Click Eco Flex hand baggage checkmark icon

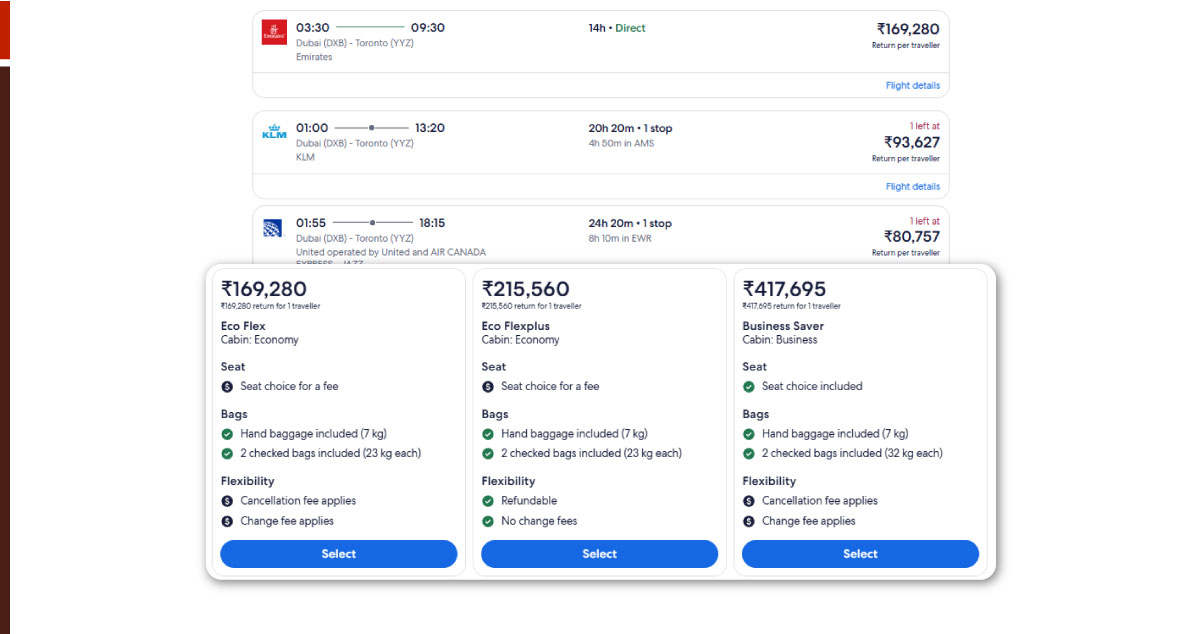click(x=227, y=434)
